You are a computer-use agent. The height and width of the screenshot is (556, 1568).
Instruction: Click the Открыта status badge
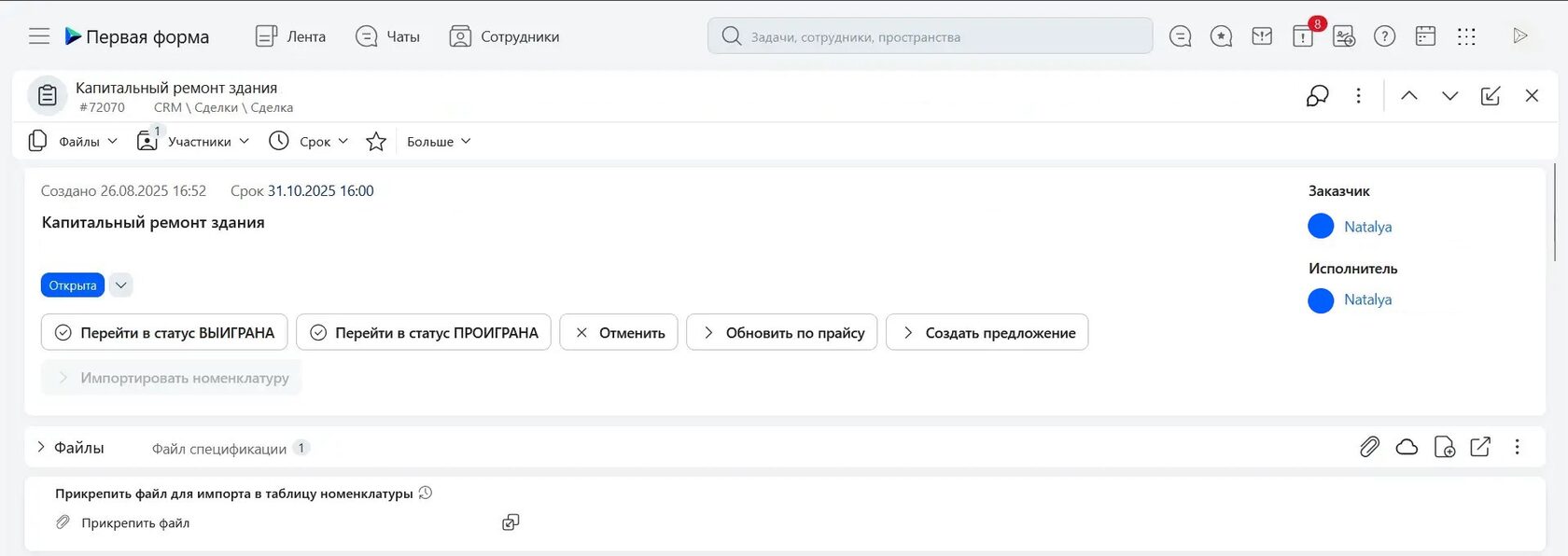(73, 285)
